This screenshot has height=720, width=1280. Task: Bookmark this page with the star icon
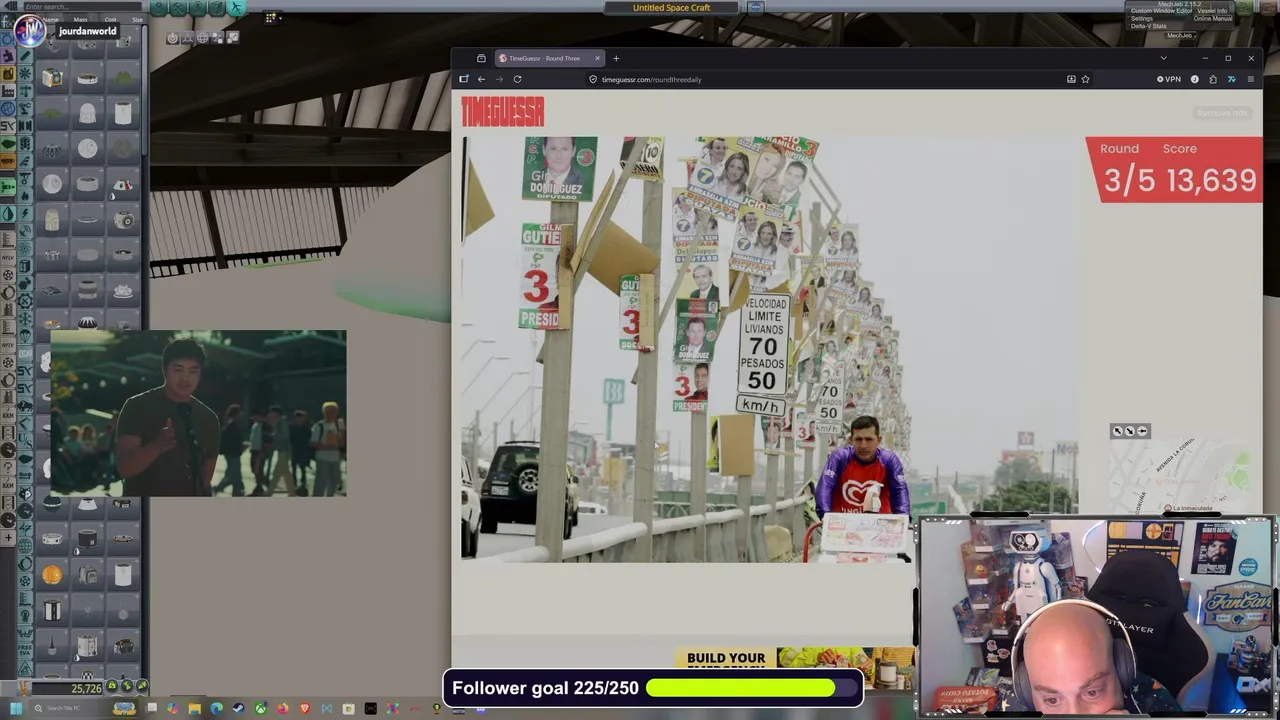pos(1085,79)
